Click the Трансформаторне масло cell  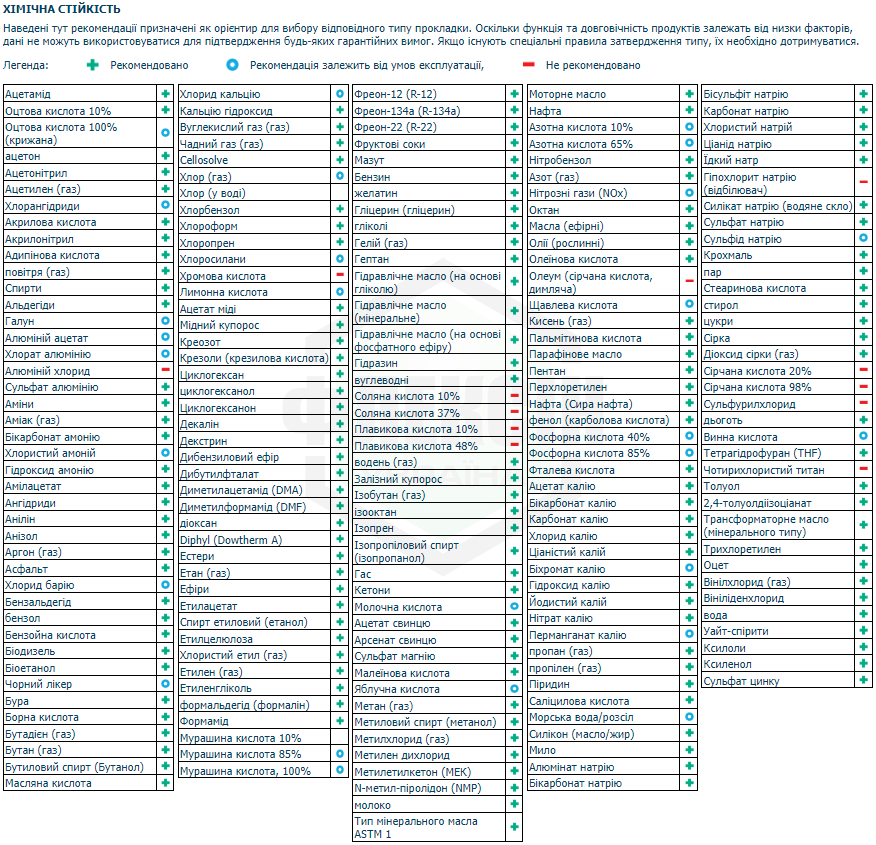click(x=778, y=526)
